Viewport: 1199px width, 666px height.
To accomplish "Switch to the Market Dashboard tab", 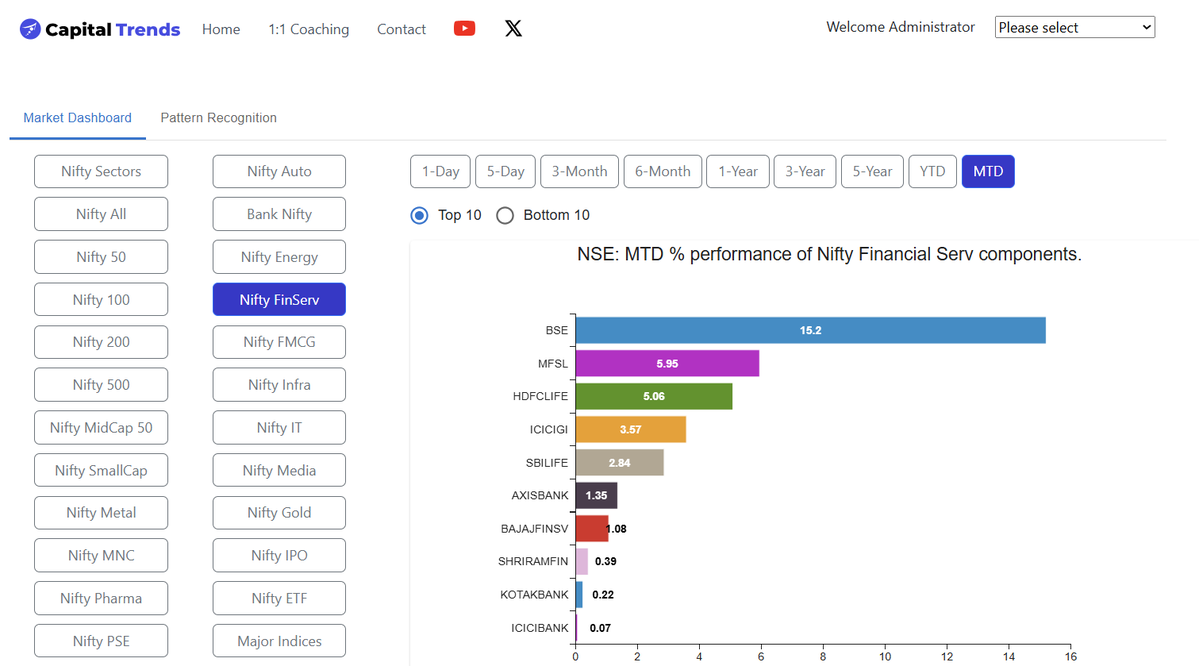I will click(77, 118).
